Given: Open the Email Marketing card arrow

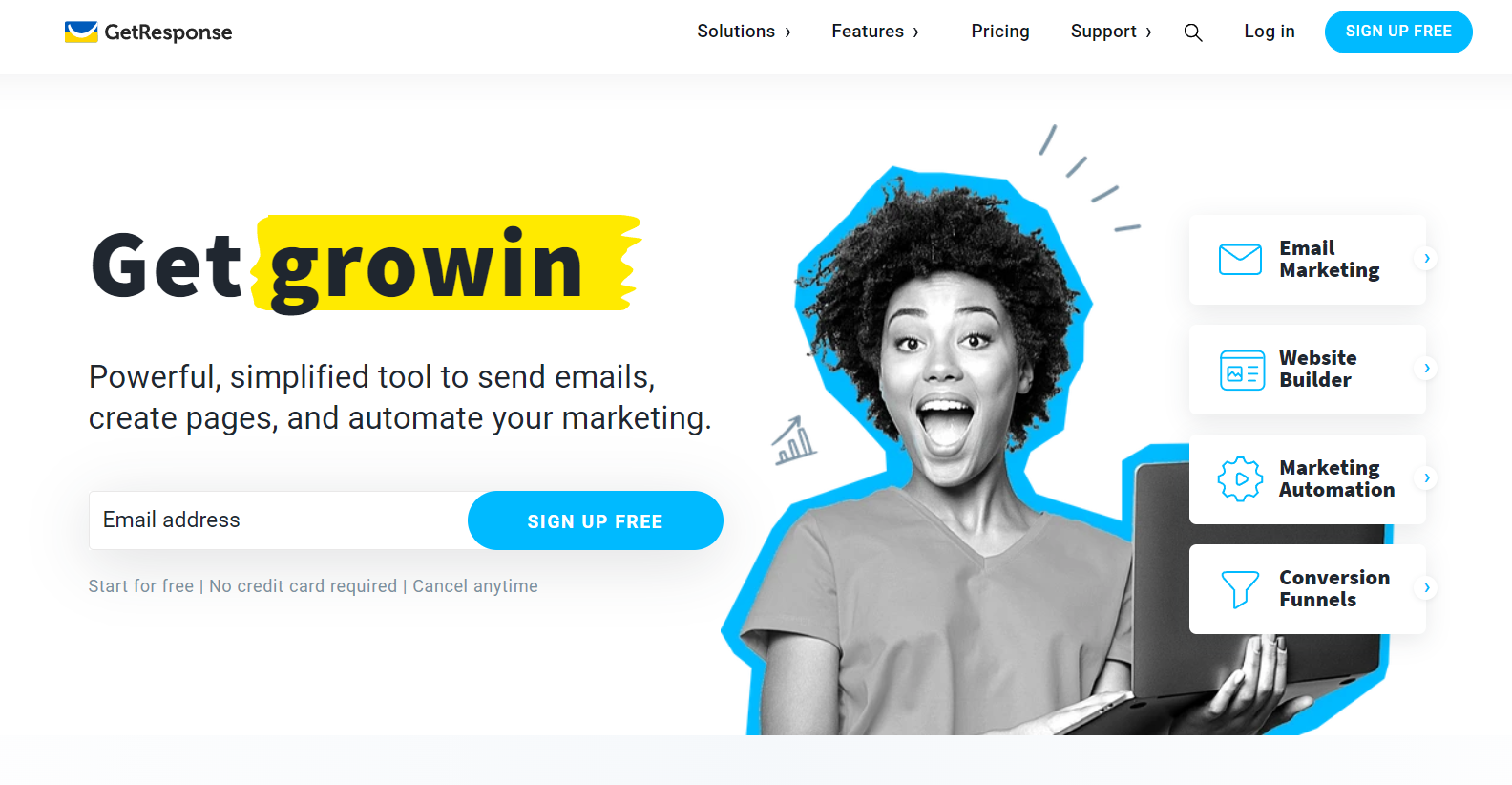Looking at the screenshot, I should tap(1426, 259).
